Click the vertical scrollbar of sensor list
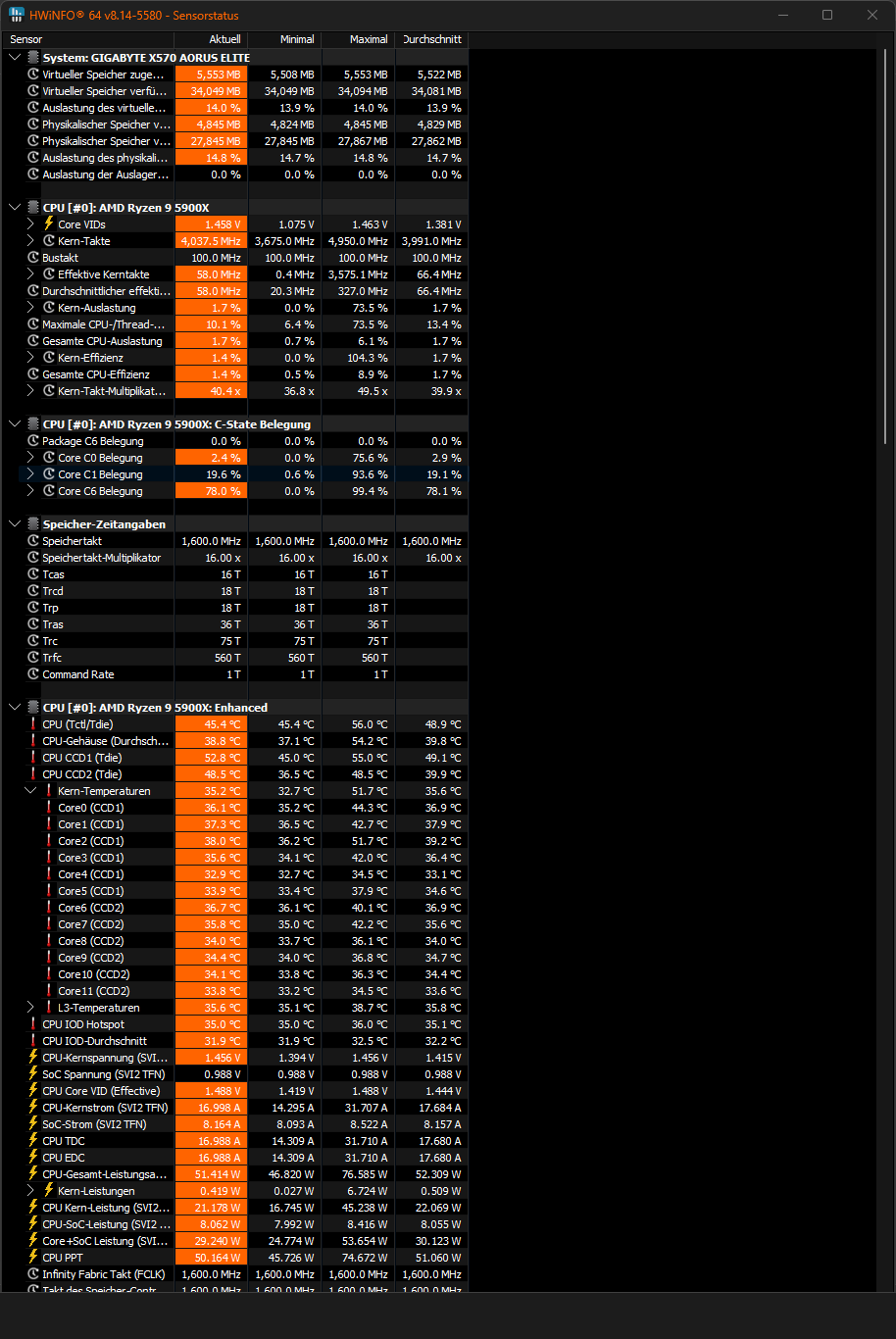Image resolution: width=896 pixels, height=1339 pixels. [x=886, y=245]
